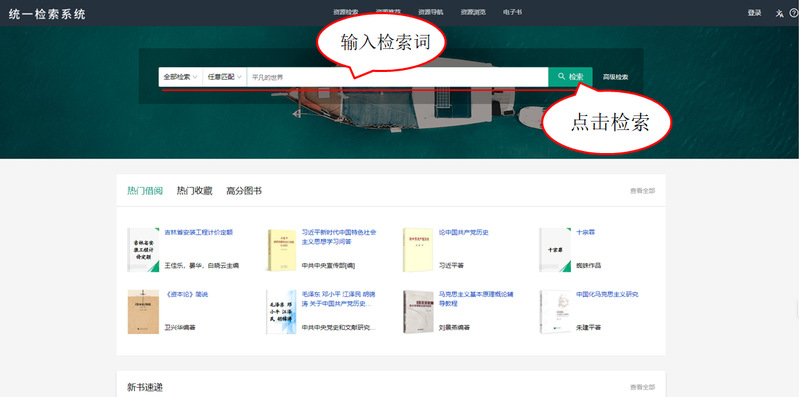799x397 pixels.
Task: Open the 《资本论》简说 book cover
Action: [x=143, y=312]
